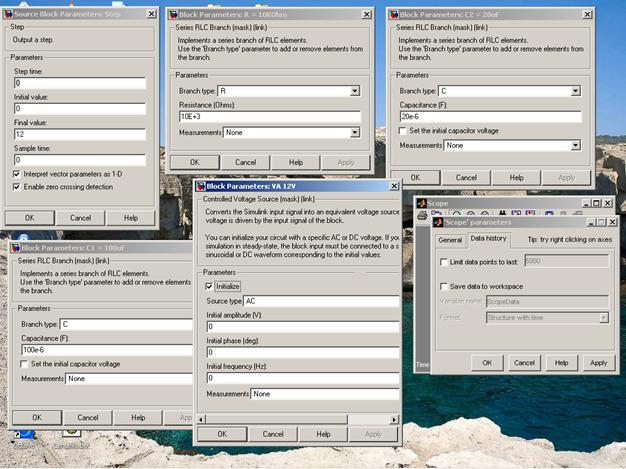Click the C1 = 100uF dialog title icon
Screen dimensions: 626x469
14,246
